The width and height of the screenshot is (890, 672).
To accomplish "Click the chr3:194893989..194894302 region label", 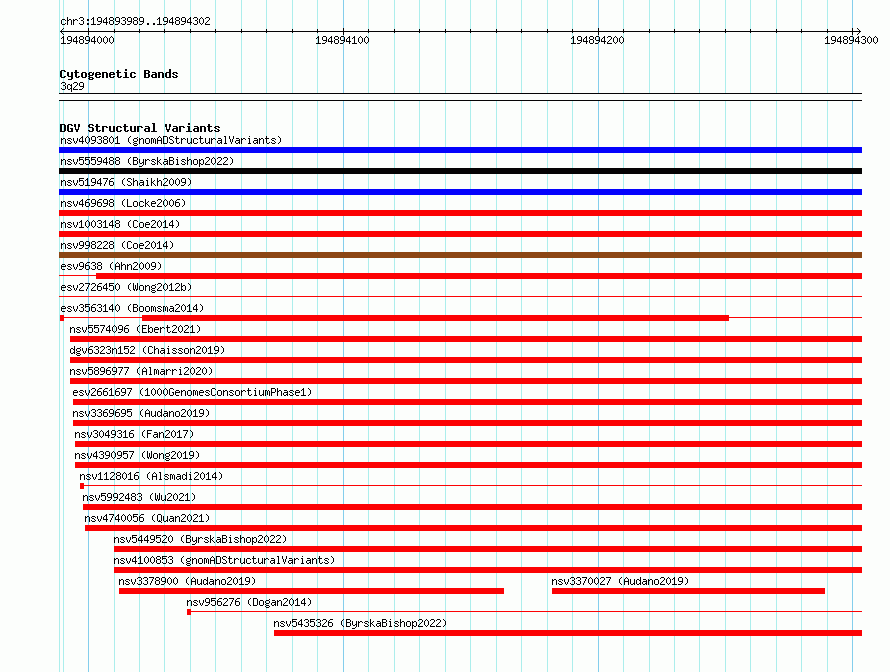I will [135, 21].
